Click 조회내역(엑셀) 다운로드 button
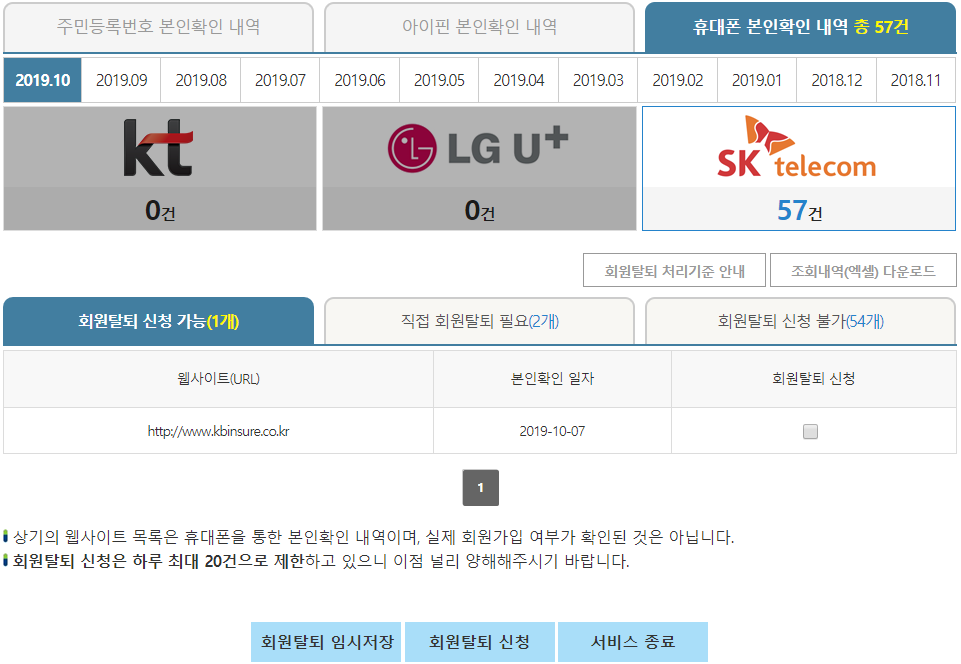Image resolution: width=961 pixels, height=664 pixels. [x=863, y=270]
